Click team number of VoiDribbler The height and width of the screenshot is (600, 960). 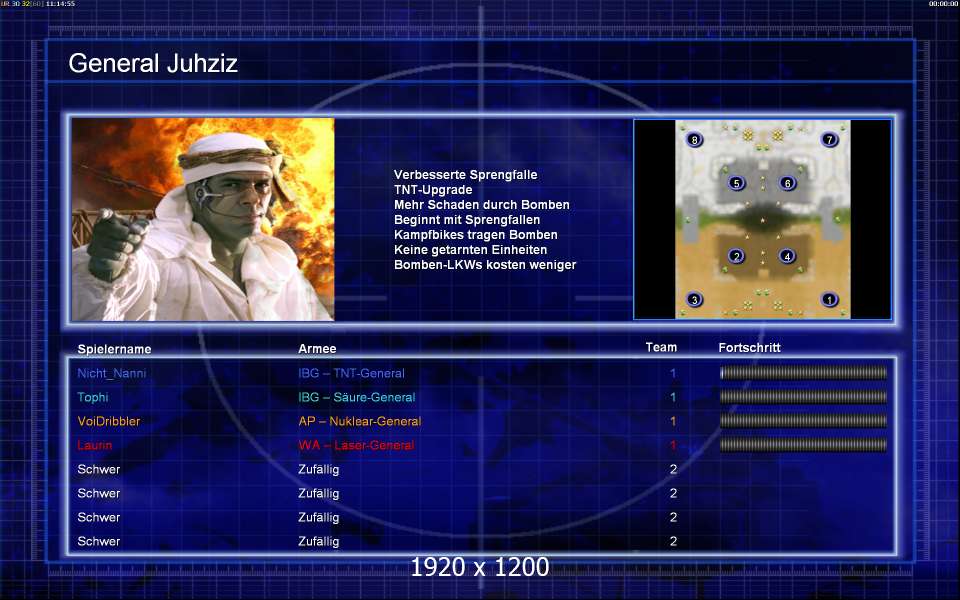(x=673, y=421)
